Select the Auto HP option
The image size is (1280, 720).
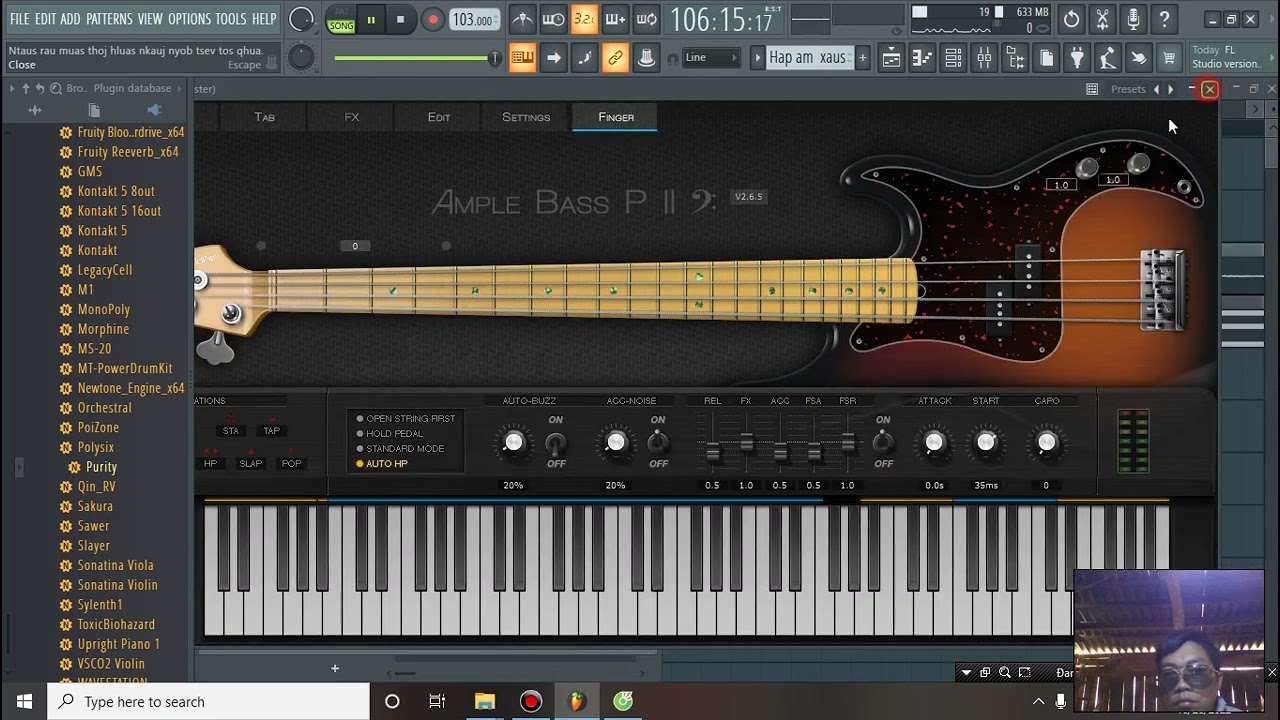point(382,464)
